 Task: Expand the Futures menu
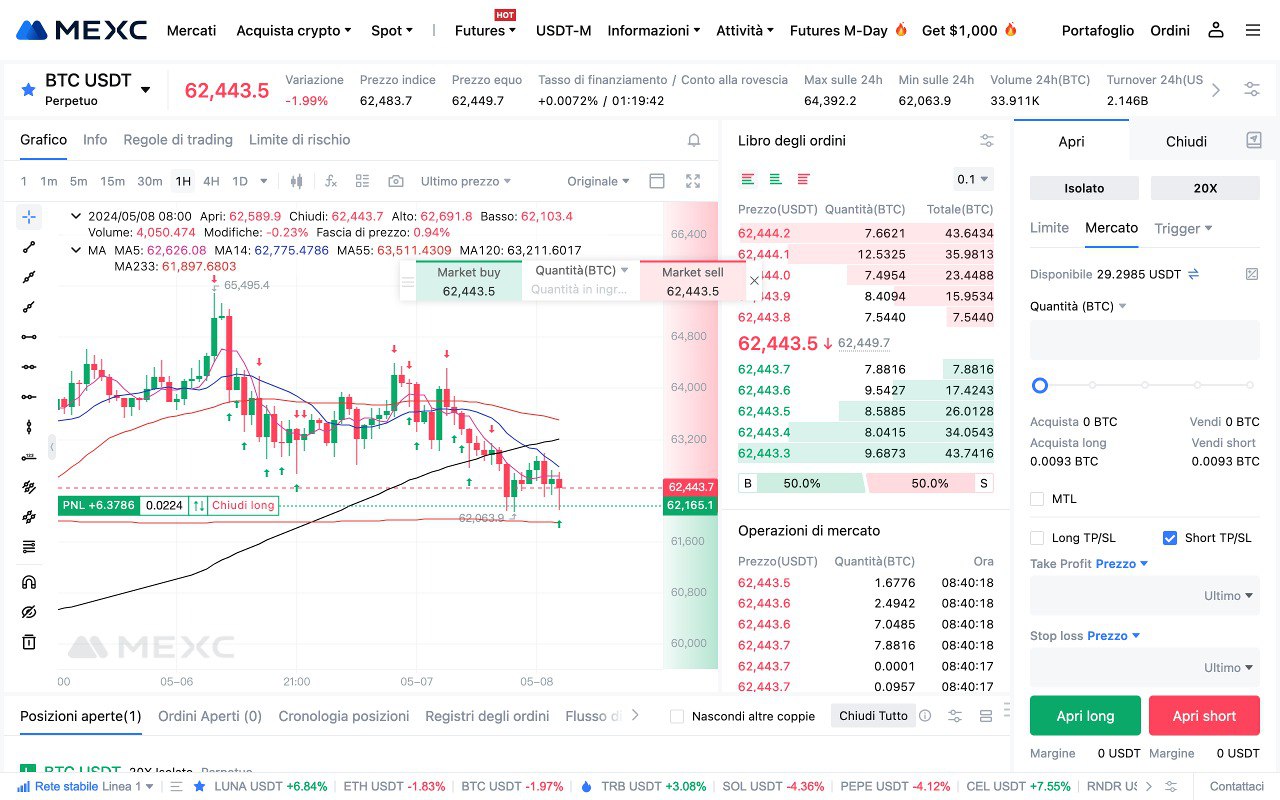(x=485, y=30)
